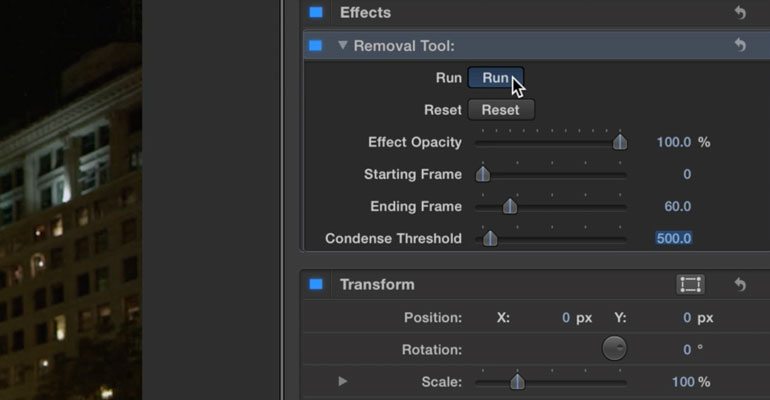
Task: Click the Reset button
Action: (501, 110)
